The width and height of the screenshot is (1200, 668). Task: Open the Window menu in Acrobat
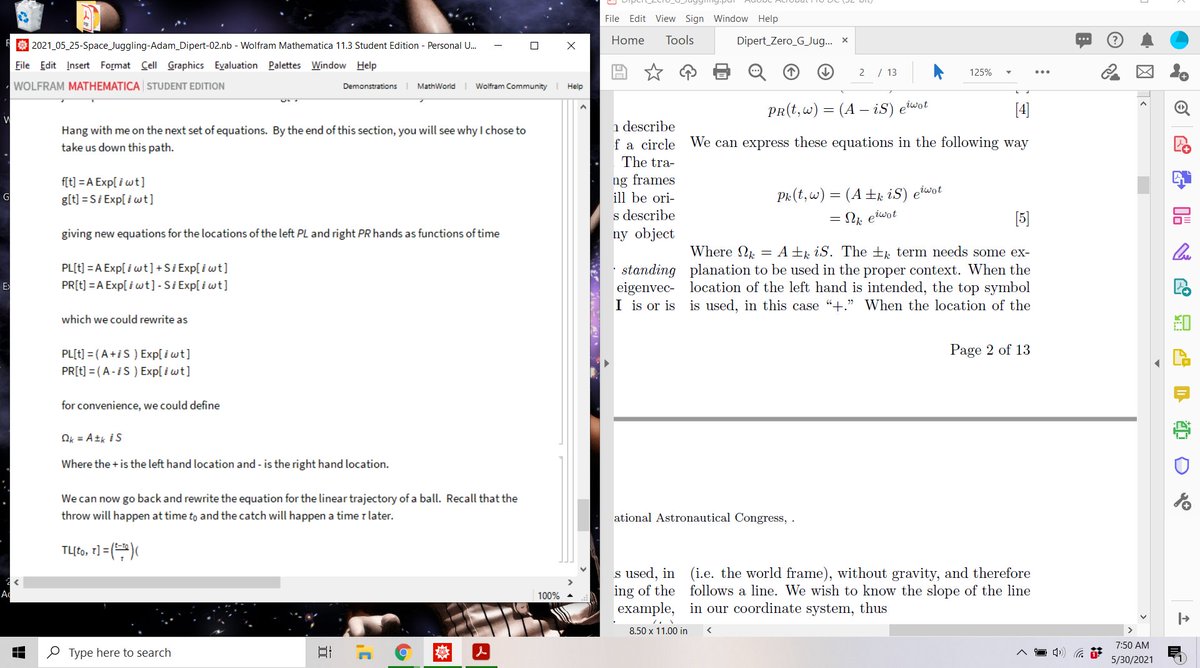(731, 18)
